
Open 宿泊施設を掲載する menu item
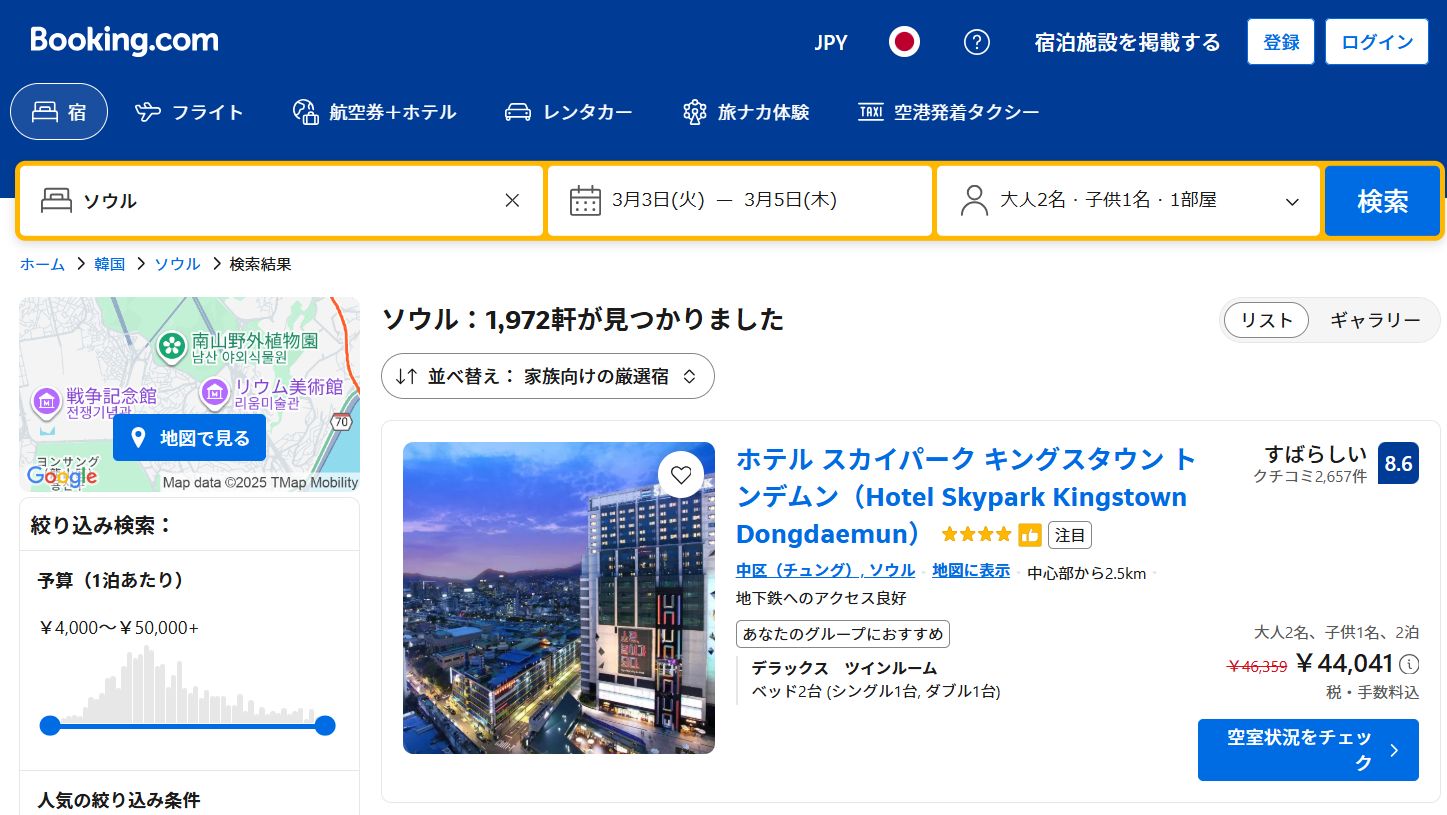pos(1127,42)
